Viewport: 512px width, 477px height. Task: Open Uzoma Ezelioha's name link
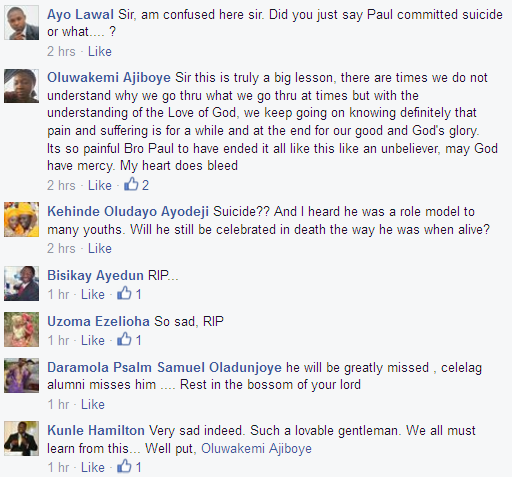pos(98,321)
